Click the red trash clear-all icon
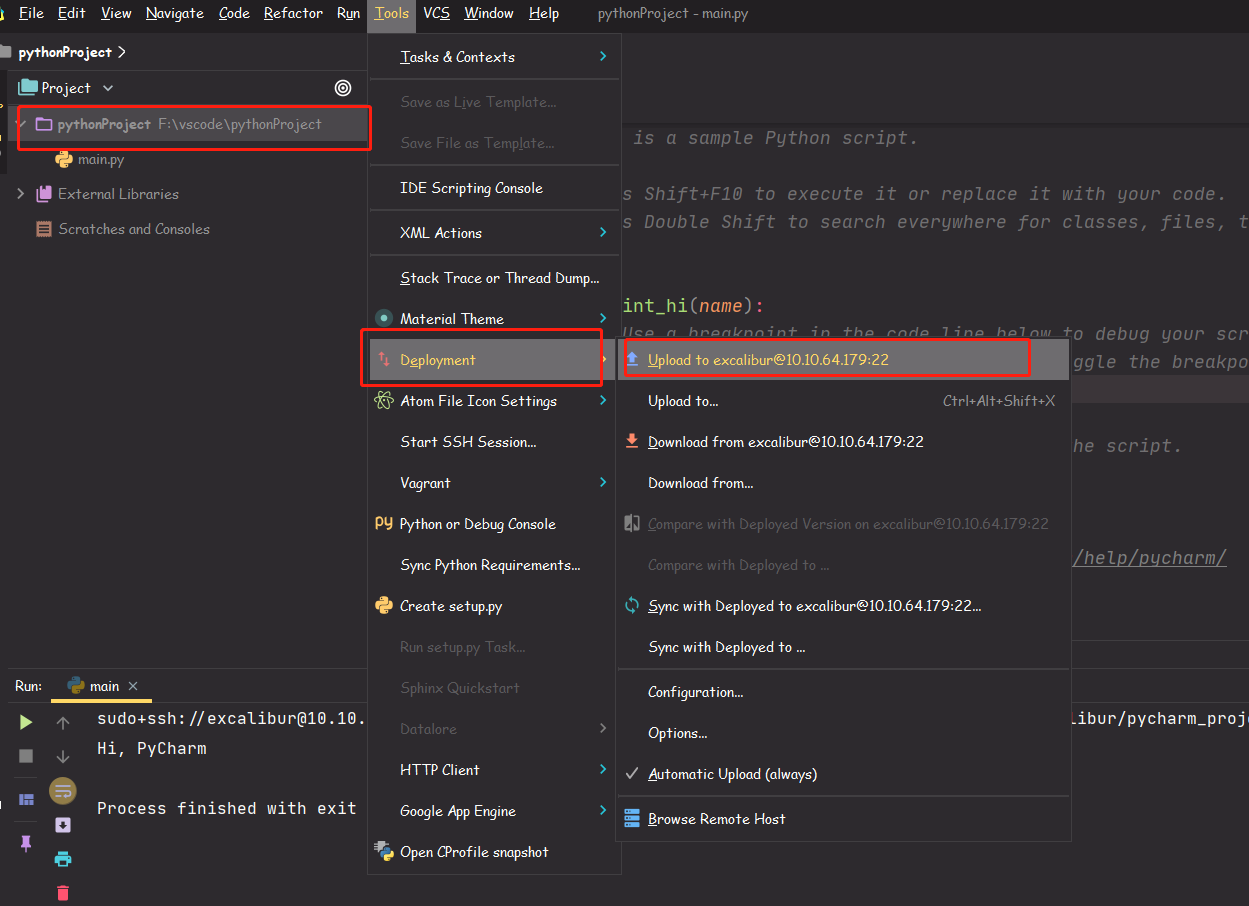The height and width of the screenshot is (906, 1249). [63, 893]
